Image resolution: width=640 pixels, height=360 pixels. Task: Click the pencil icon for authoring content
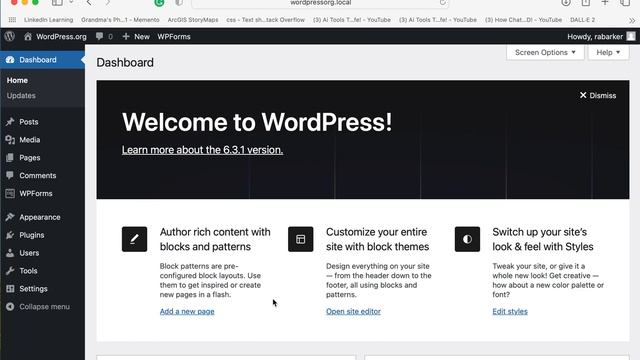click(134, 239)
